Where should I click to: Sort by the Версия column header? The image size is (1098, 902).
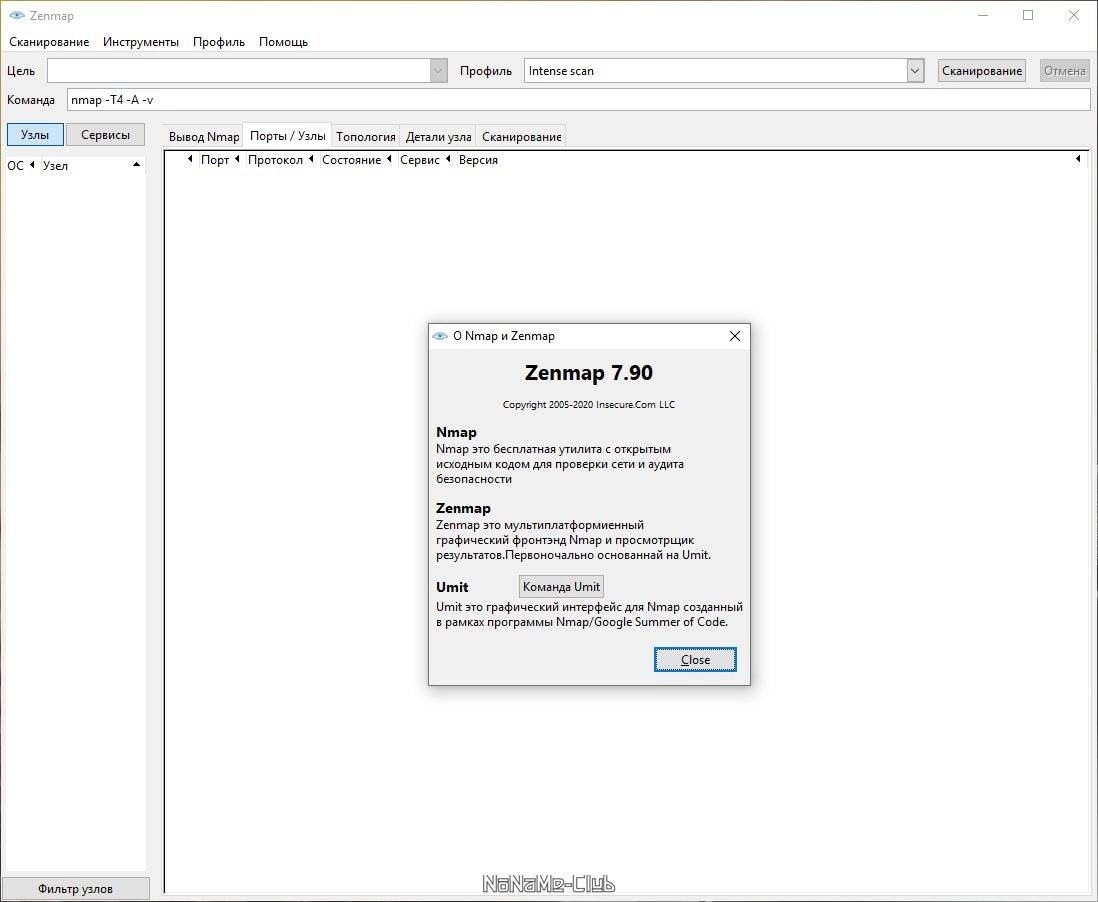tap(478, 160)
